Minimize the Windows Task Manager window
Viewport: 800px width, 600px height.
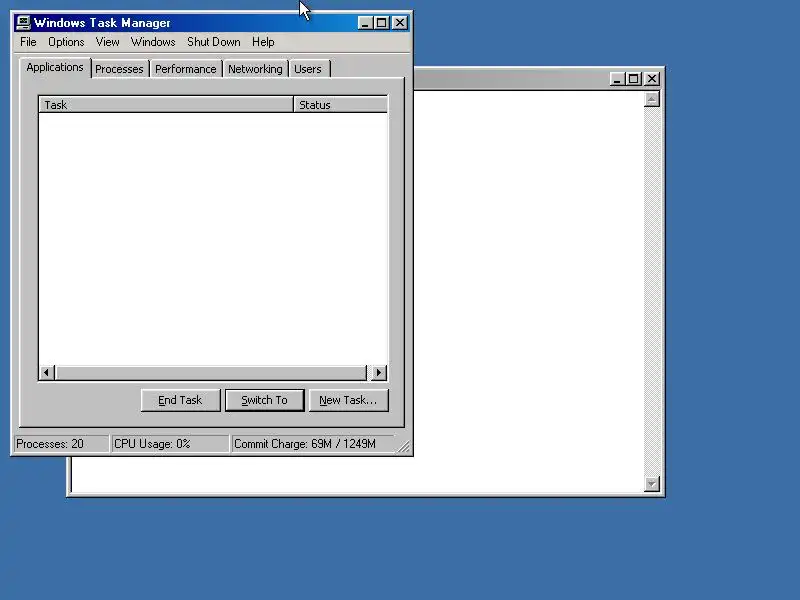[364, 23]
